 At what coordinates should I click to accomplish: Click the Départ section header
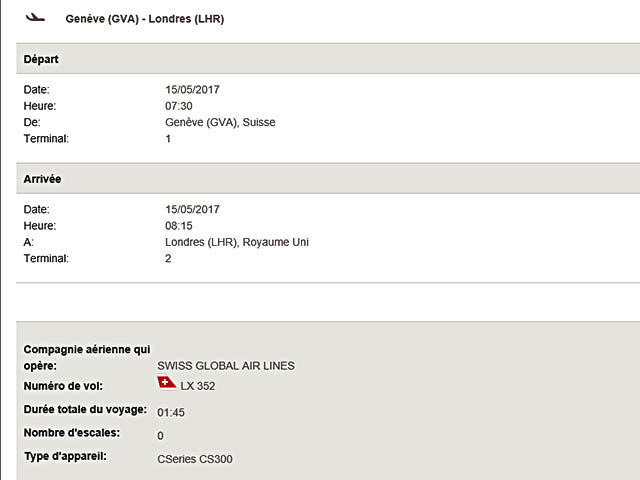41,59
